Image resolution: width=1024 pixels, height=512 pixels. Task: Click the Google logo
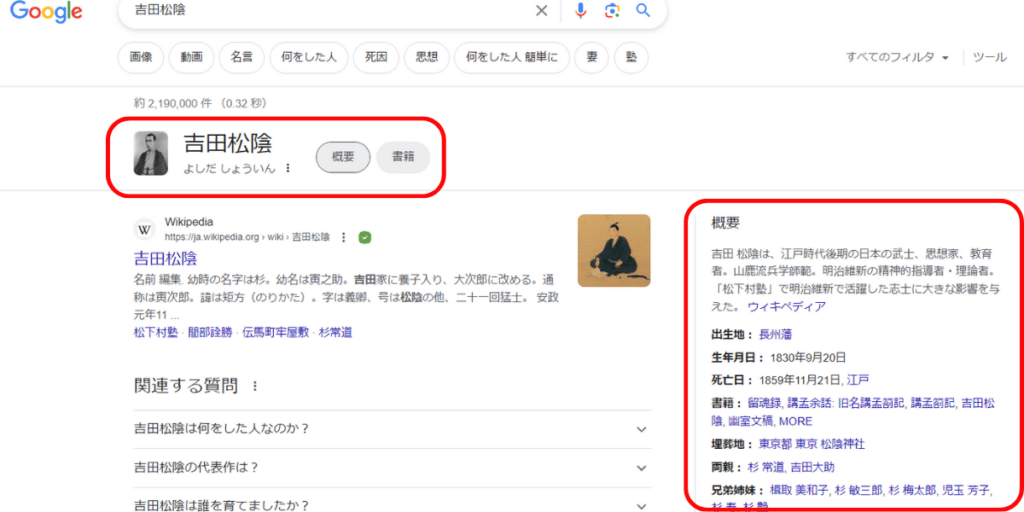(x=46, y=12)
